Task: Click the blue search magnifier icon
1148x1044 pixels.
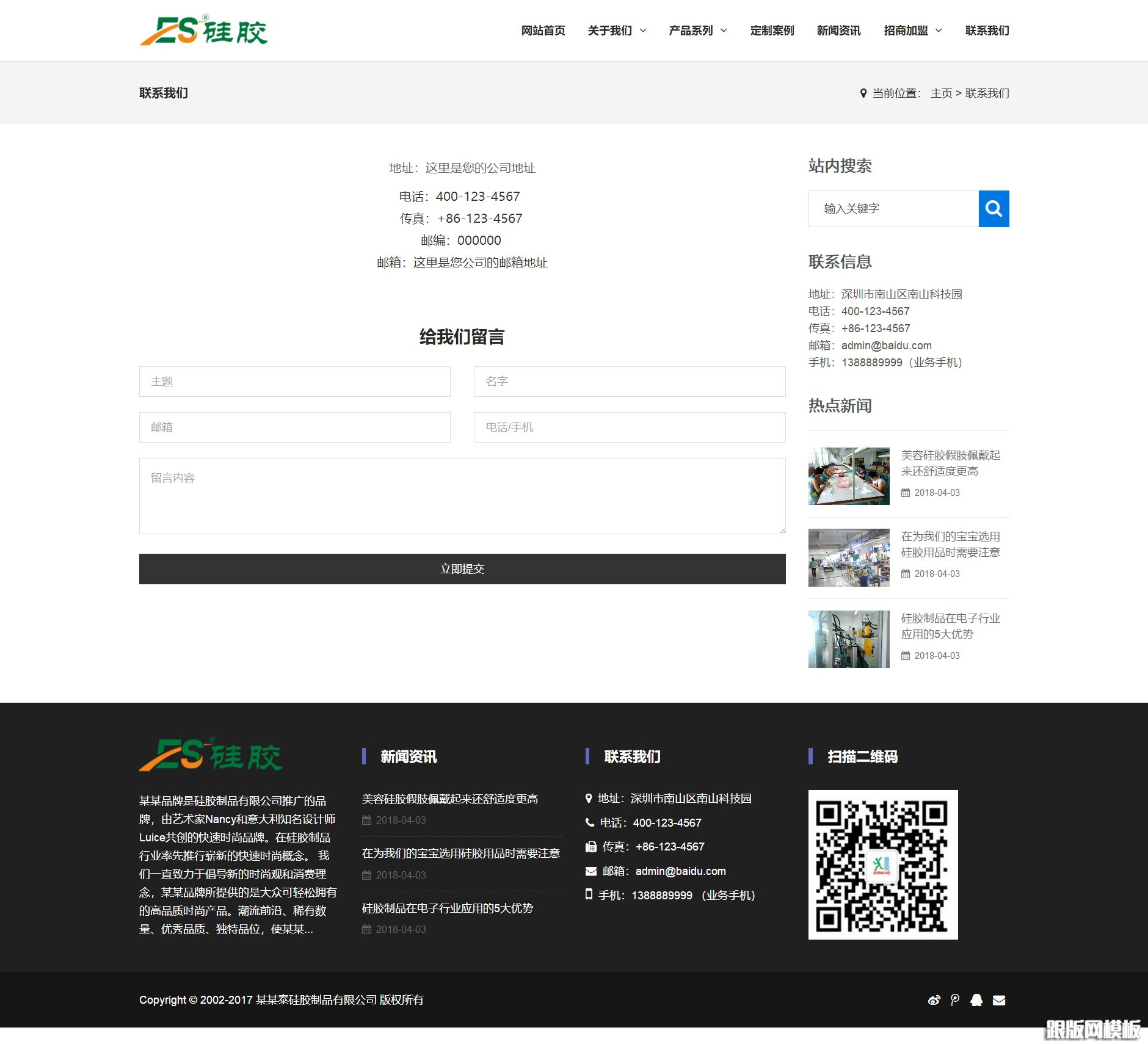Action: 994,208
